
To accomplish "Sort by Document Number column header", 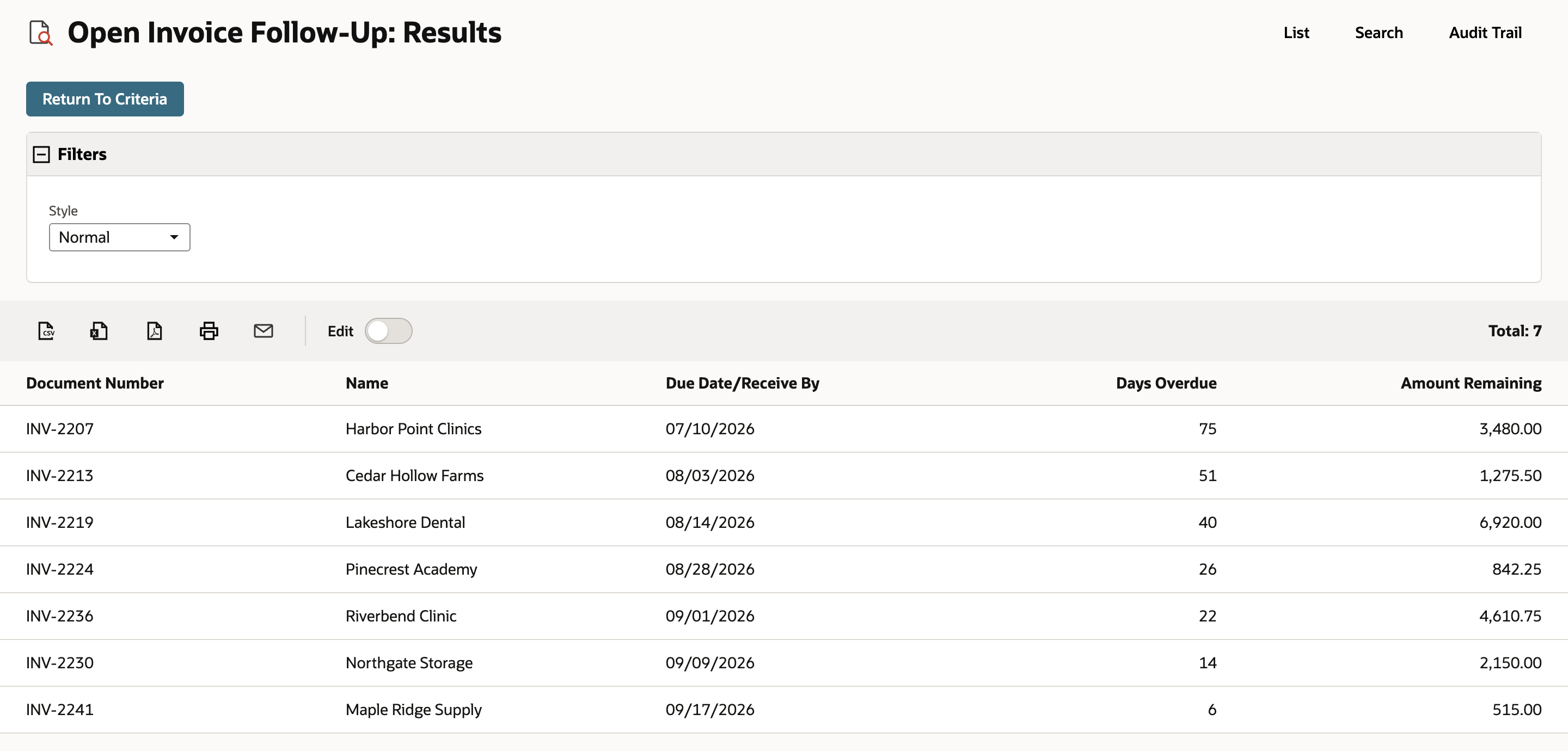I will (94, 383).
